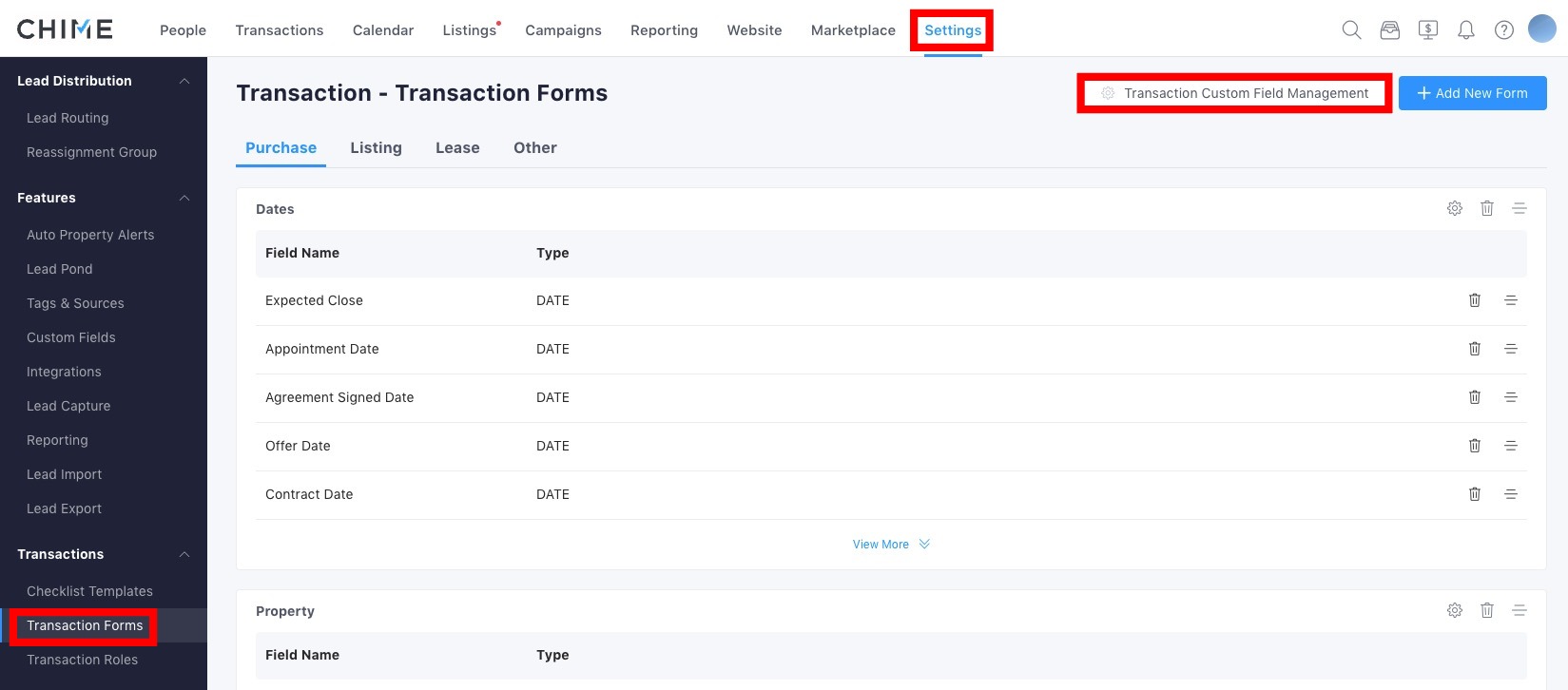This screenshot has width=1568, height=690.
Task: Delete the Property section
Action: (1487, 610)
